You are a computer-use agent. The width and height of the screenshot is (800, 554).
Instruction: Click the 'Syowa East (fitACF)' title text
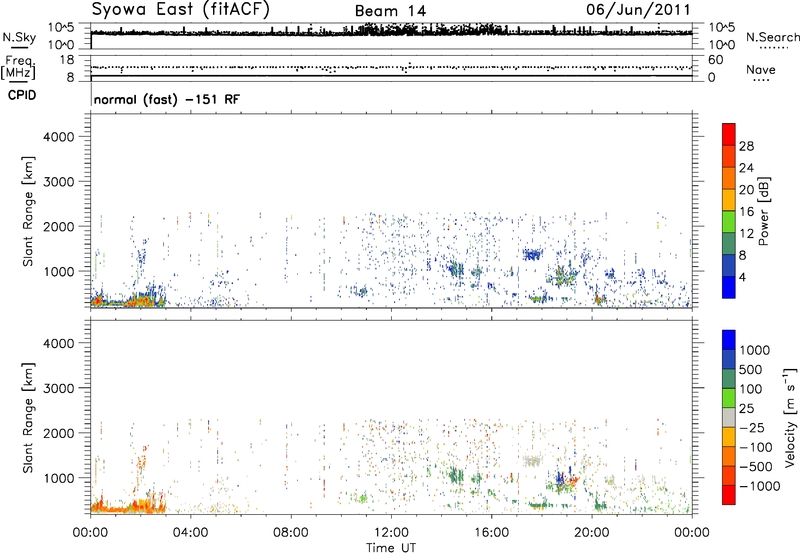click(x=181, y=10)
